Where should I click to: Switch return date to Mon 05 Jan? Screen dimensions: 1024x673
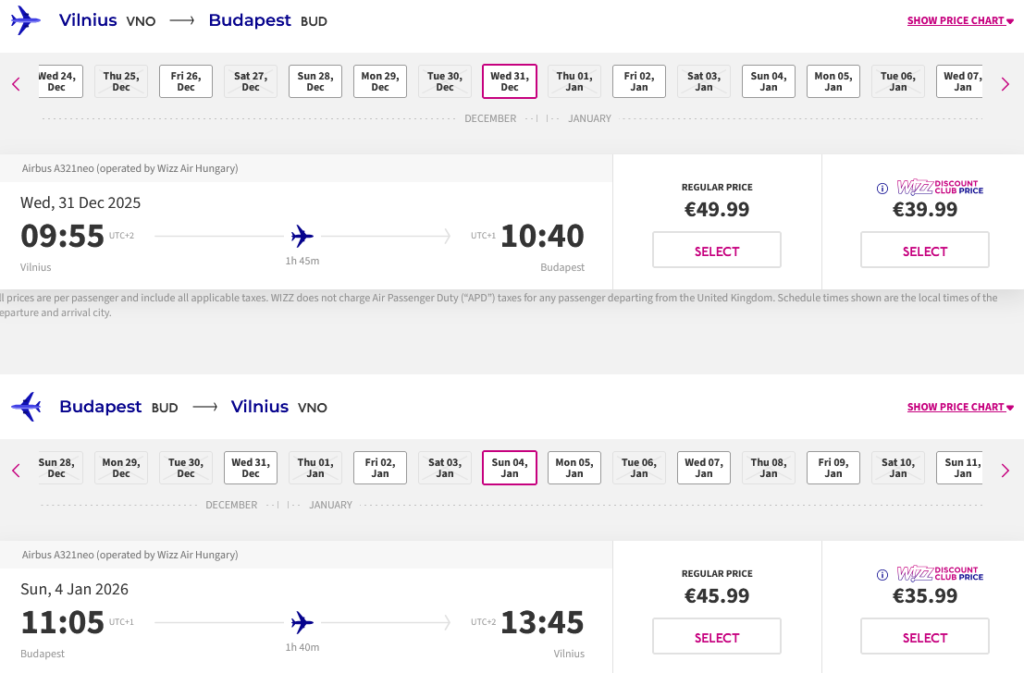coord(574,468)
